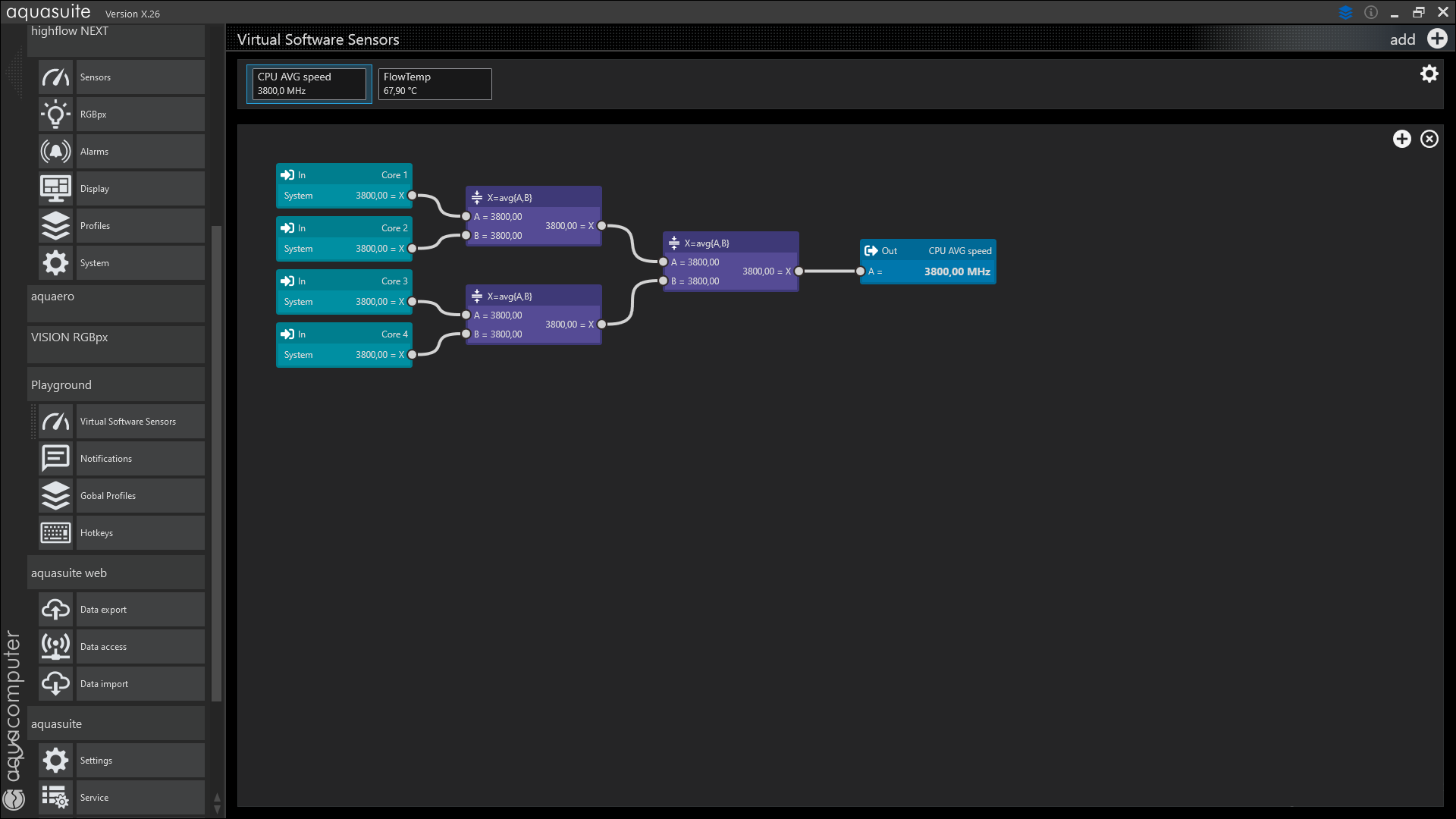Click the Core 1 input arrow icon

(287, 175)
